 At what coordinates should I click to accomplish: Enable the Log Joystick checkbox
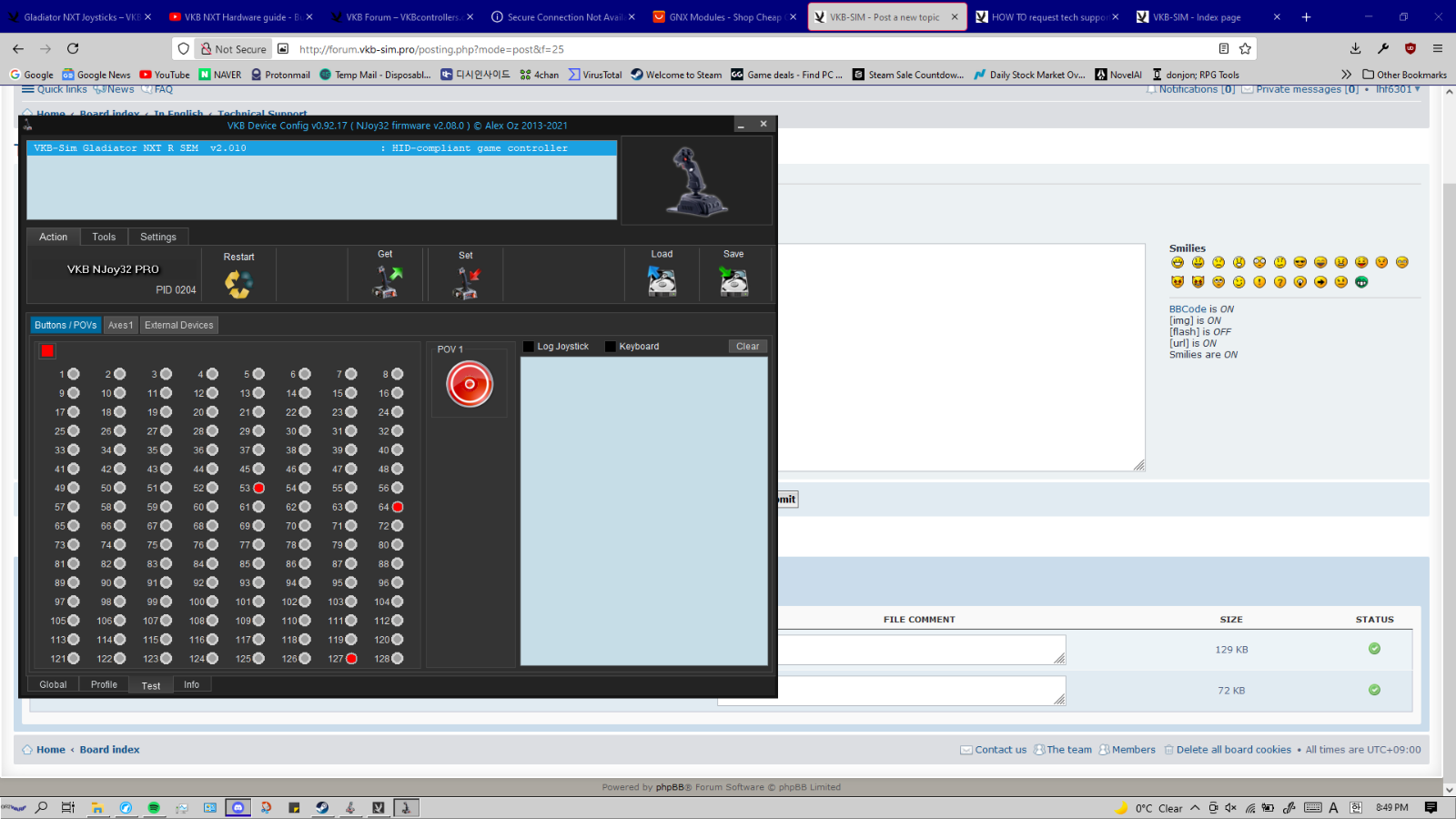529,347
